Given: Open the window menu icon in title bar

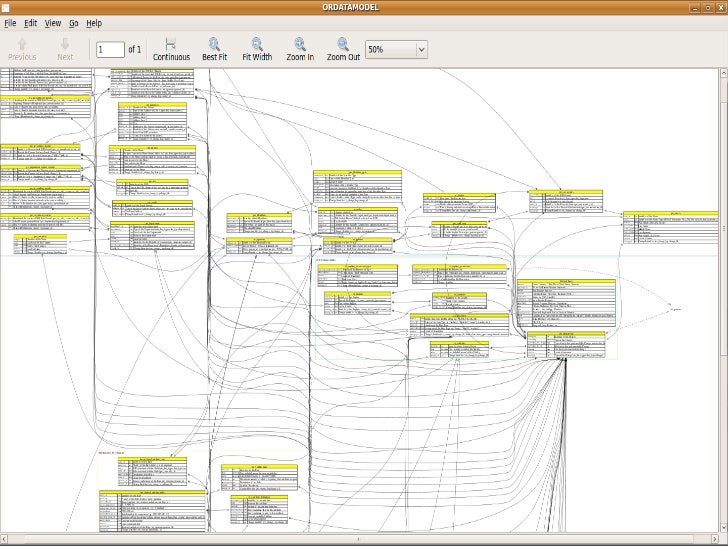Looking at the screenshot, I should tap(7, 7).
